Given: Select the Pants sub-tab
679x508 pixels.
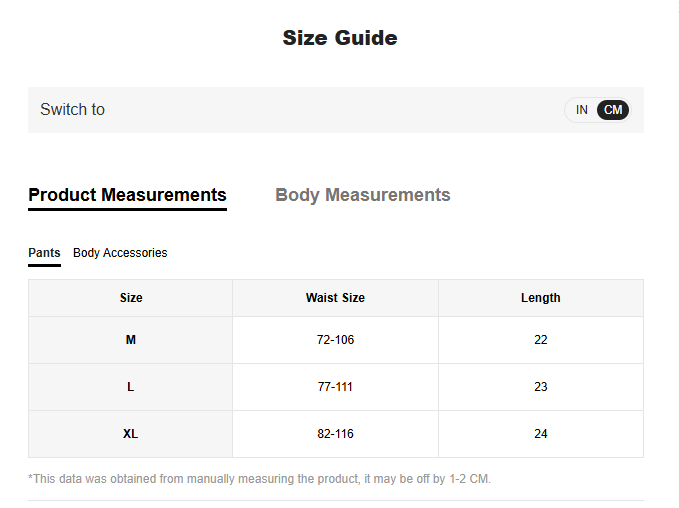Looking at the screenshot, I should [x=44, y=253].
